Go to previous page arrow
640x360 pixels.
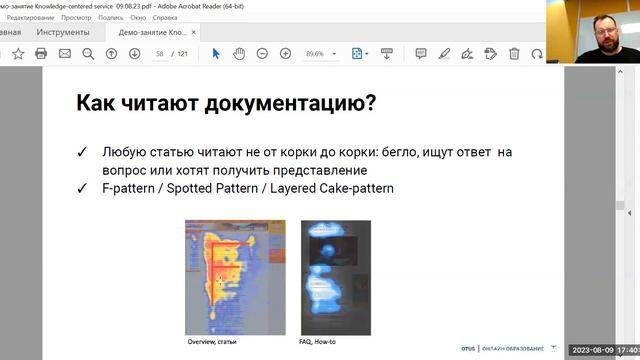click(111, 53)
